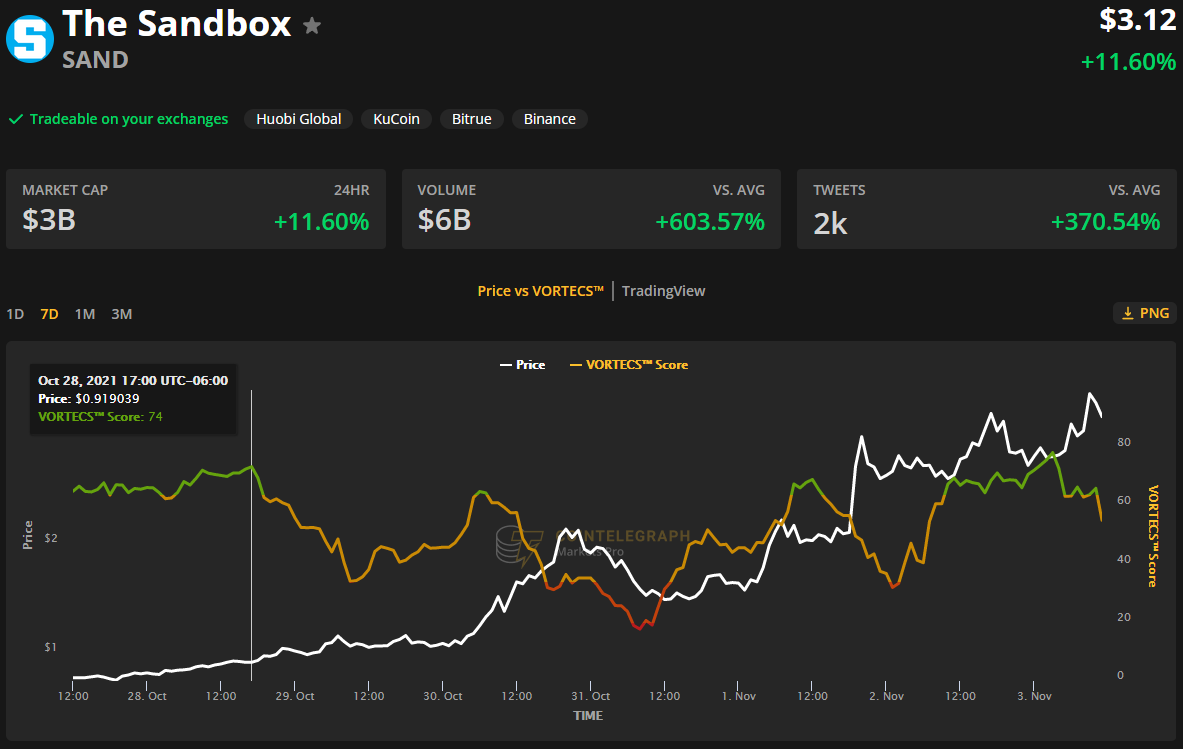This screenshot has width=1183, height=749.
Task: Favorite The Sandbox with star icon
Action: click(312, 26)
